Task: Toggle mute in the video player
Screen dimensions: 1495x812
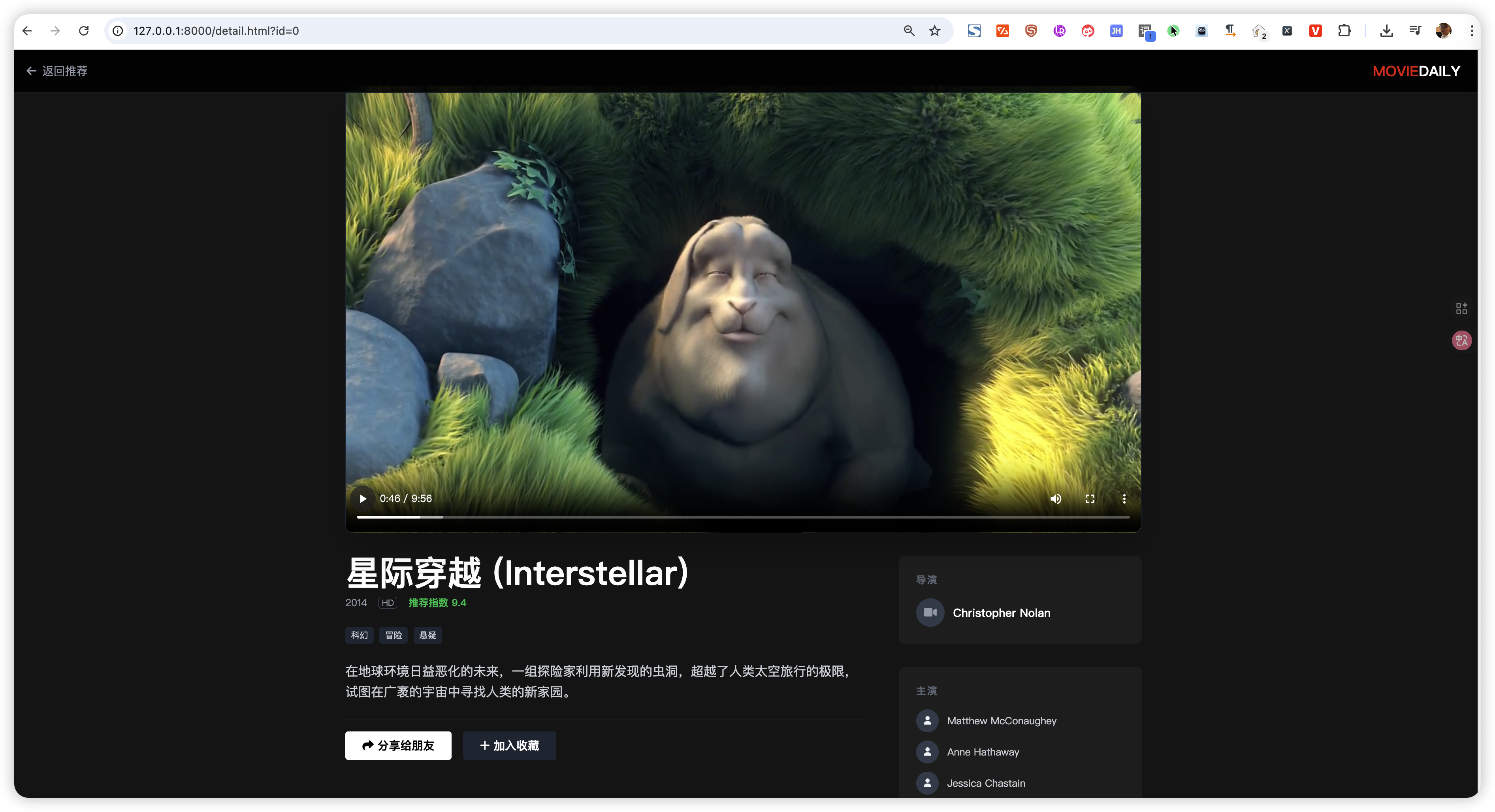Action: pos(1056,498)
